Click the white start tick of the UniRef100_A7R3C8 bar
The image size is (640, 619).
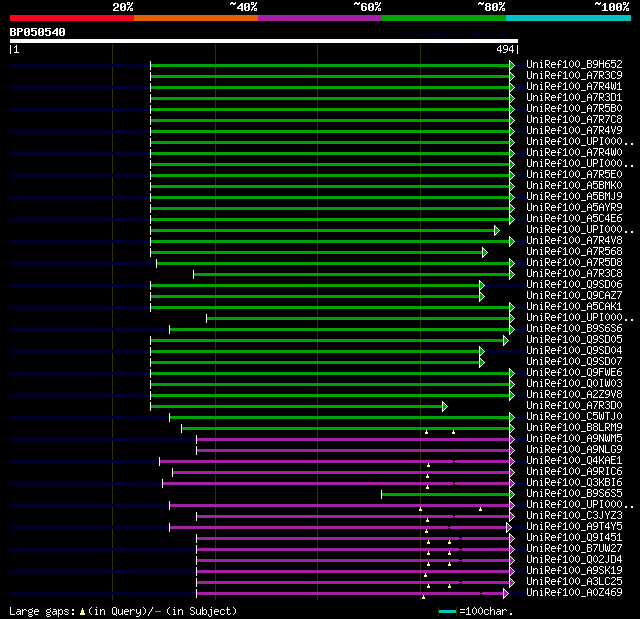click(x=193, y=274)
